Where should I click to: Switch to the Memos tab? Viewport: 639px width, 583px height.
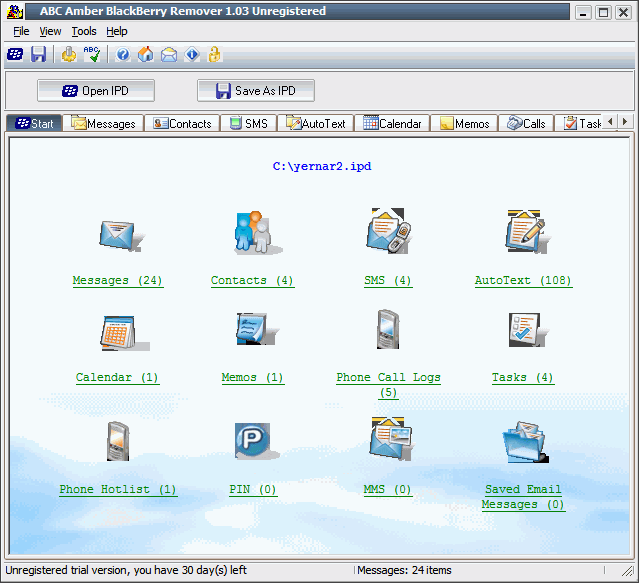coord(464,123)
